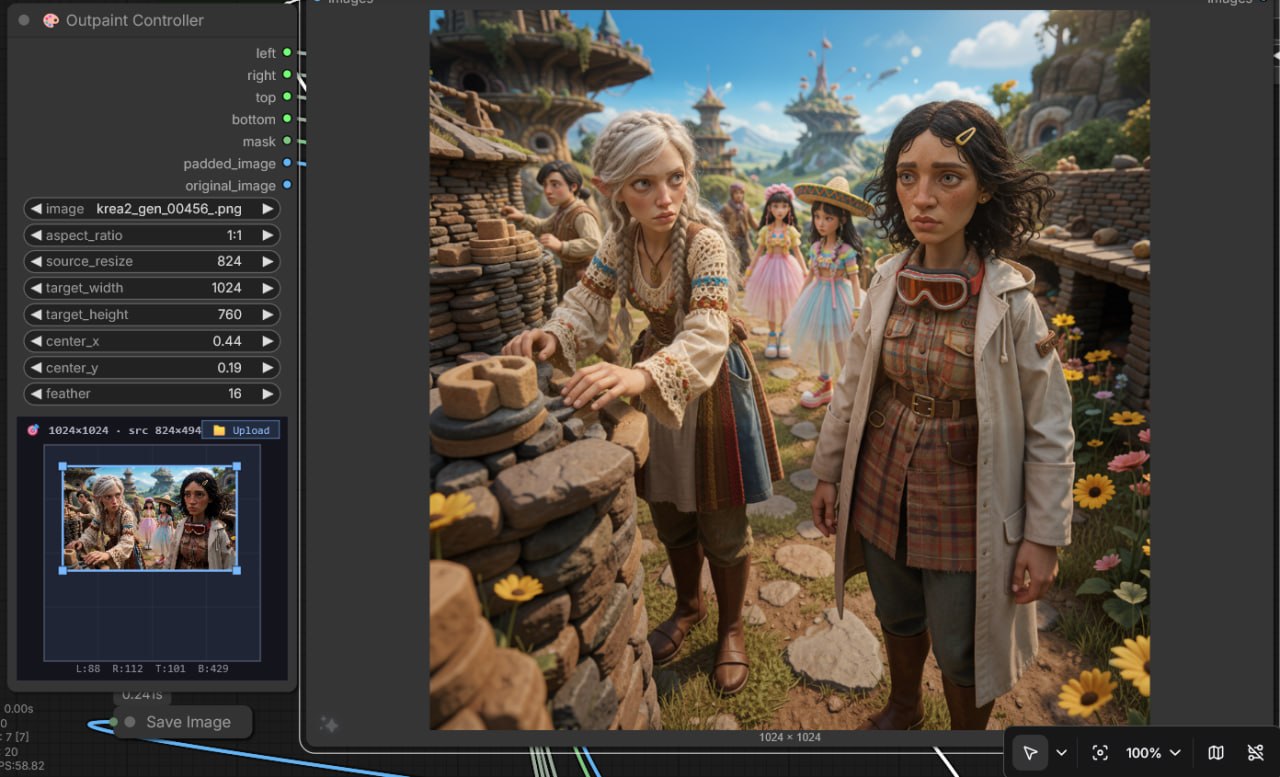Increase feather with the right arrow
Image resolution: width=1280 pixels, height=777 pixels.
(267, 393)
